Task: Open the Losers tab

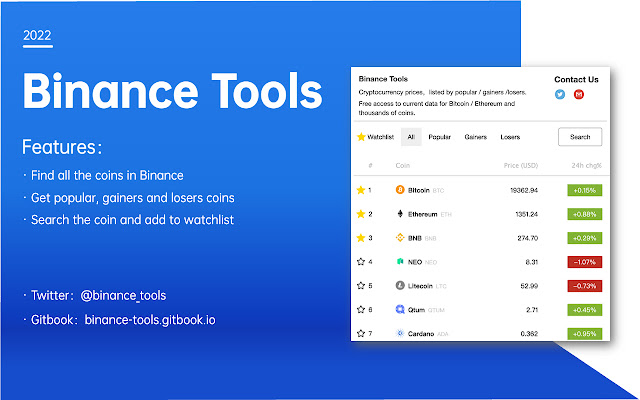Action: (x=510, y=137)
